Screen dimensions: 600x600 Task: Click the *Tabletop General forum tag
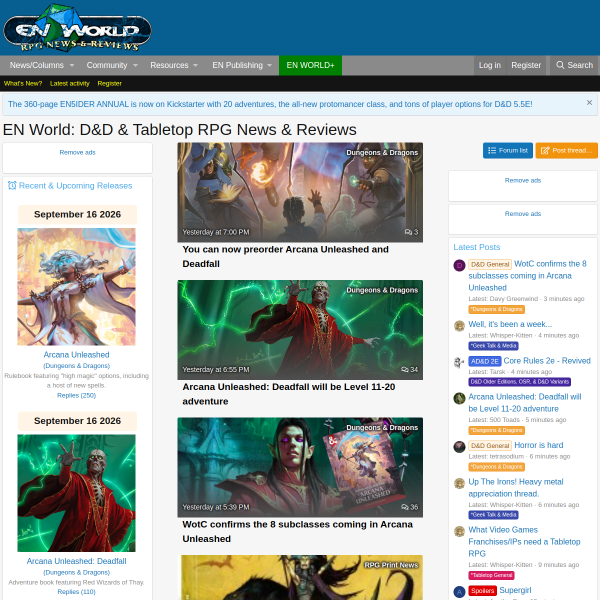(491, 575)
